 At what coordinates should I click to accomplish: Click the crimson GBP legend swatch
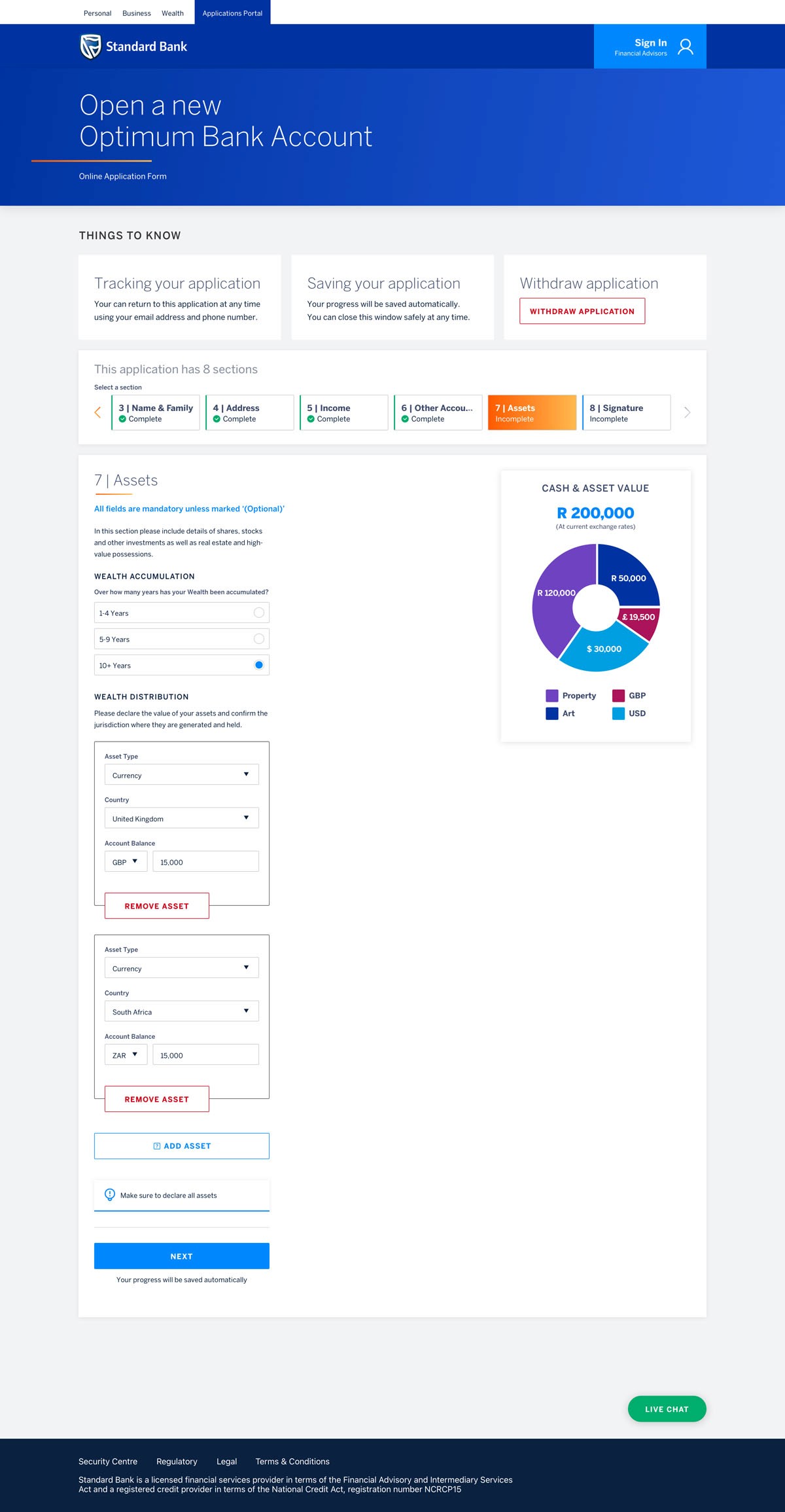tap(618, 695)
